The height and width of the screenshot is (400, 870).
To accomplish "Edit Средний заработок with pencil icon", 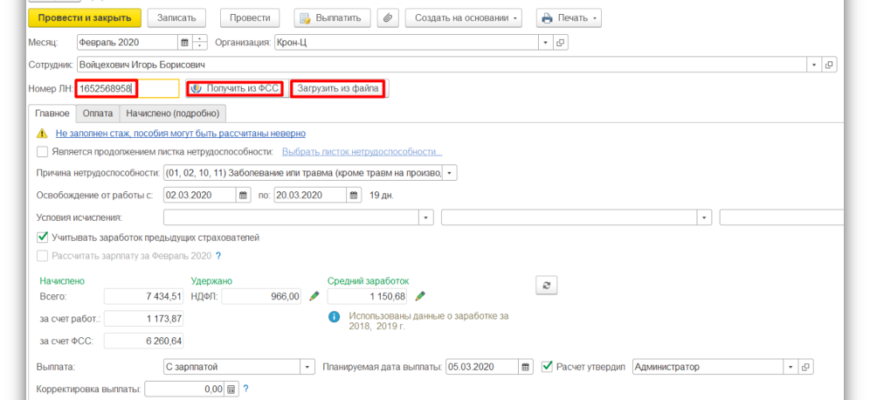I will click(x=420, y=296).
